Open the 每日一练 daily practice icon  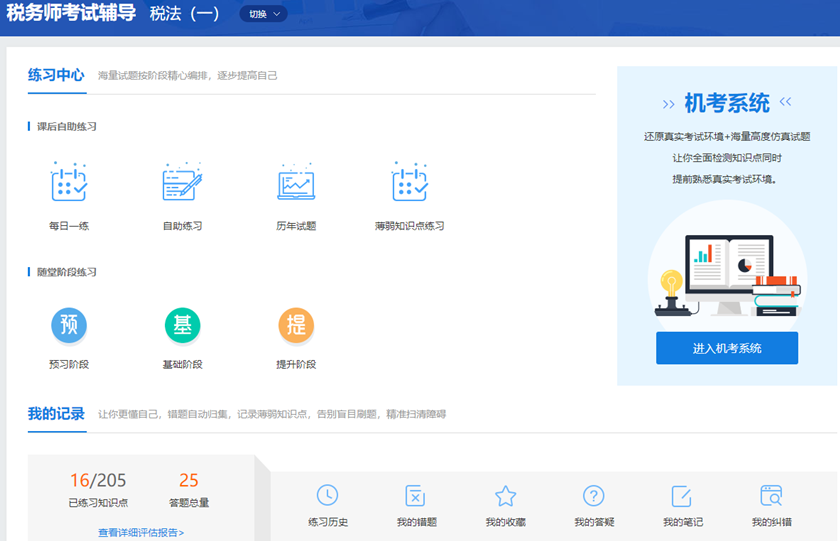point(69,184)
